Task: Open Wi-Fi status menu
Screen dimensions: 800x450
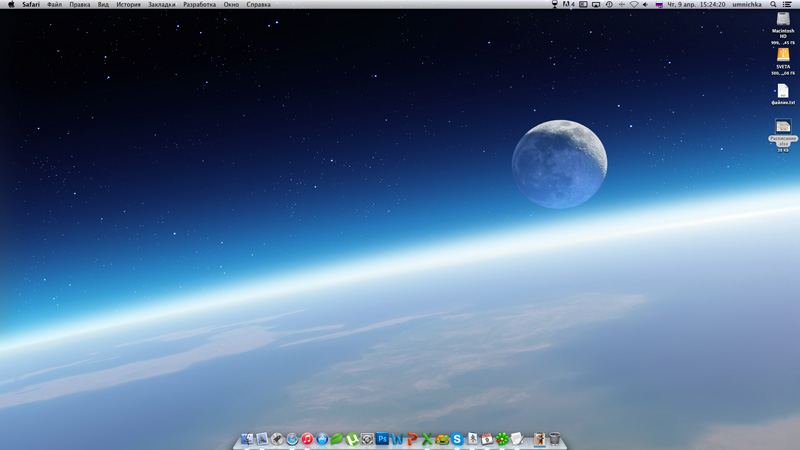Action: tap(634, 5)
